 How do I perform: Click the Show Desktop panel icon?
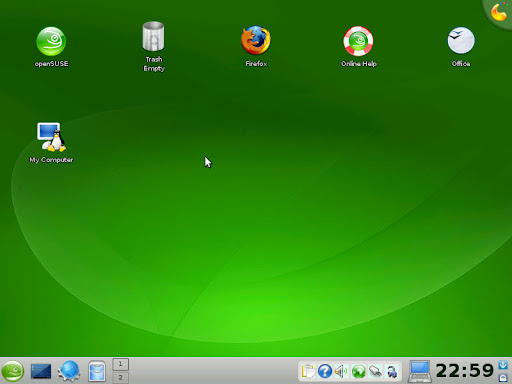coord(41,371)
